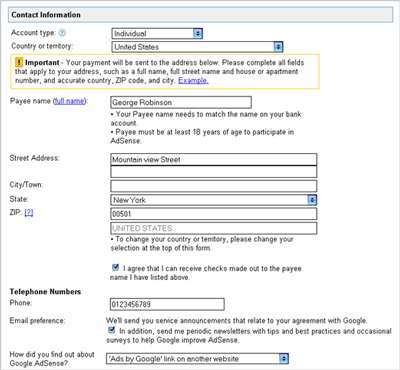400x370 pixels.
Task: Toggle the receive checks agreement checkbox
Action: 116,267
